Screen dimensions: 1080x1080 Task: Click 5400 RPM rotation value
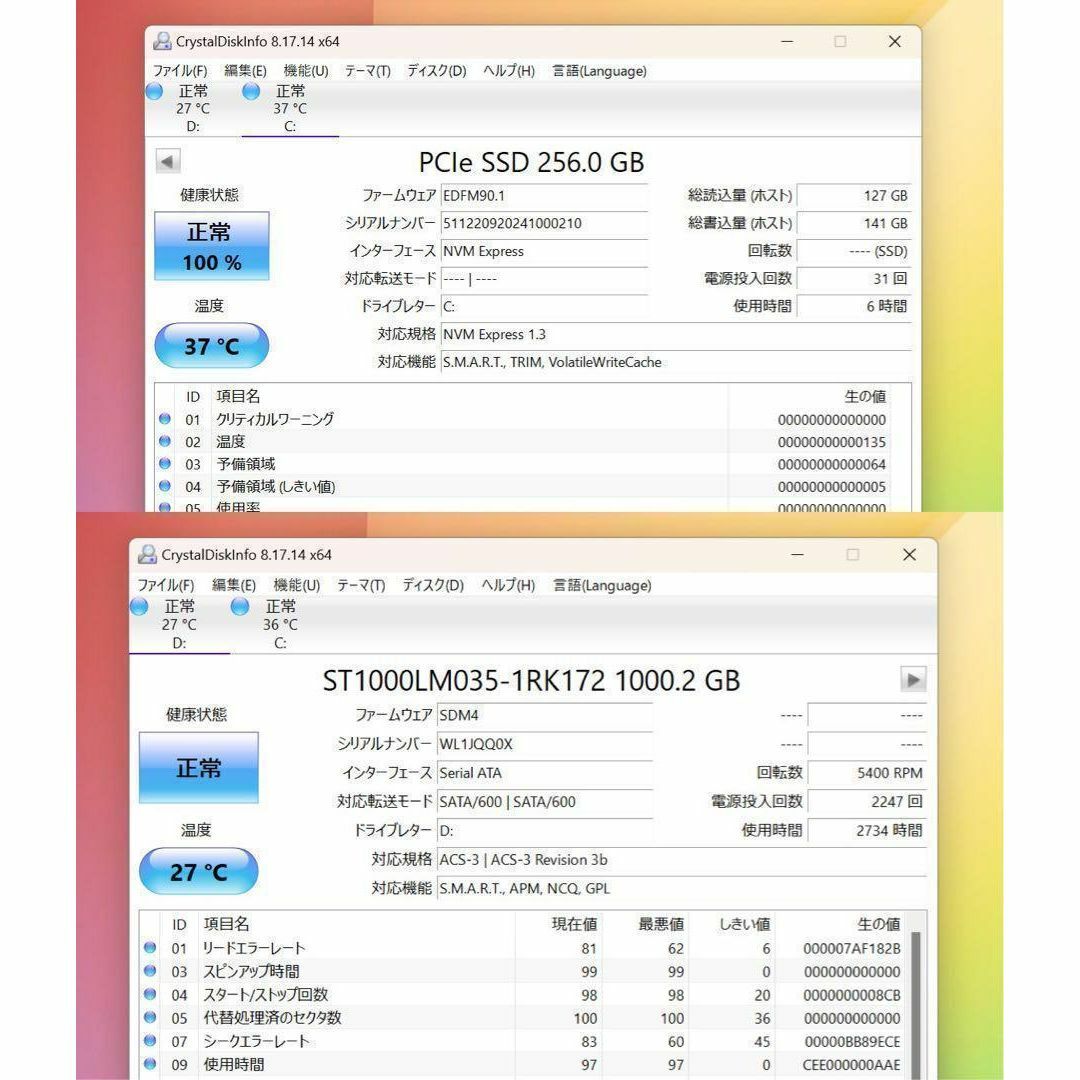866,773
